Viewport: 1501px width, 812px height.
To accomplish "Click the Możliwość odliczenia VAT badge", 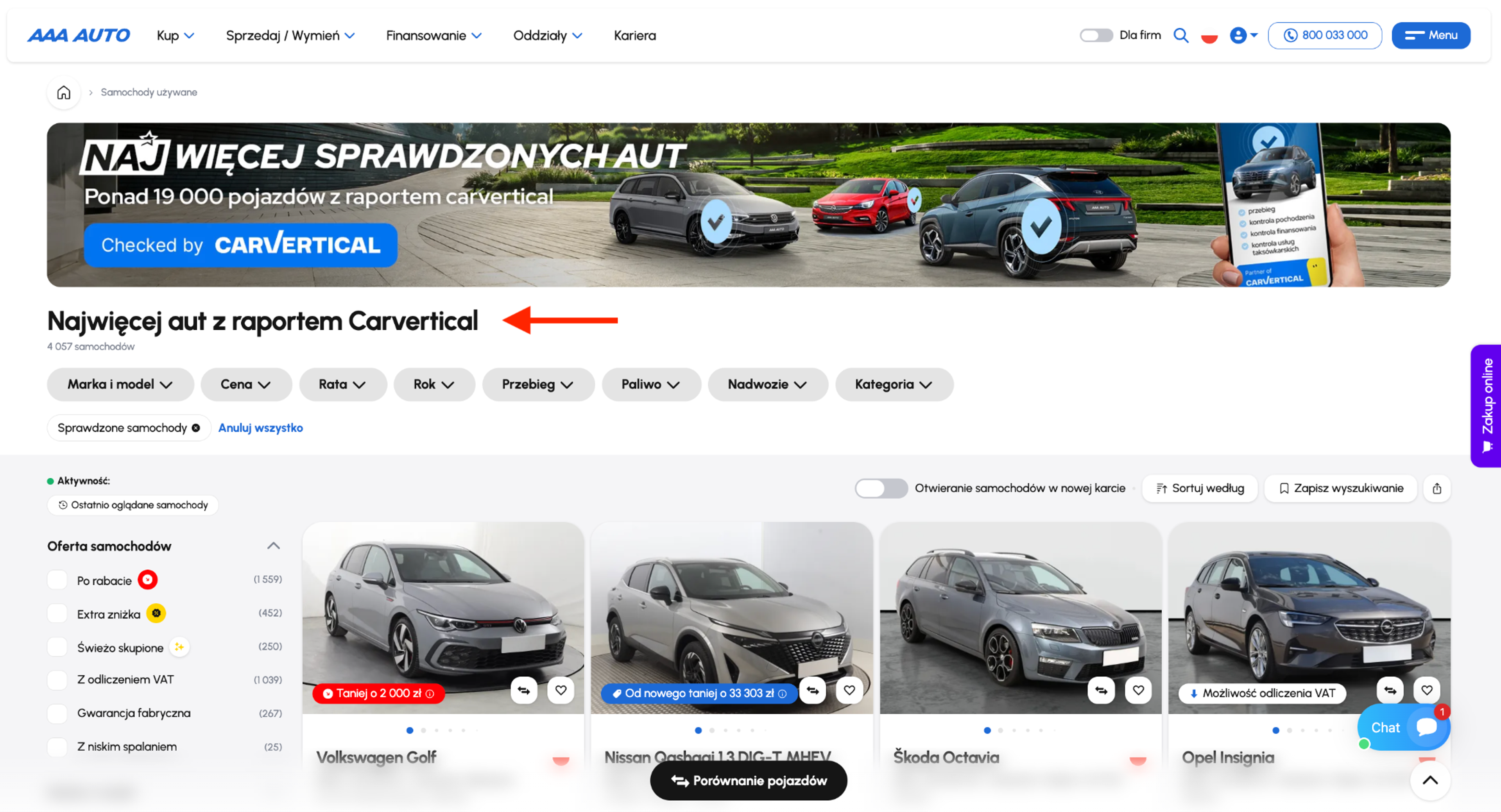I will [x=1262, y=694].
